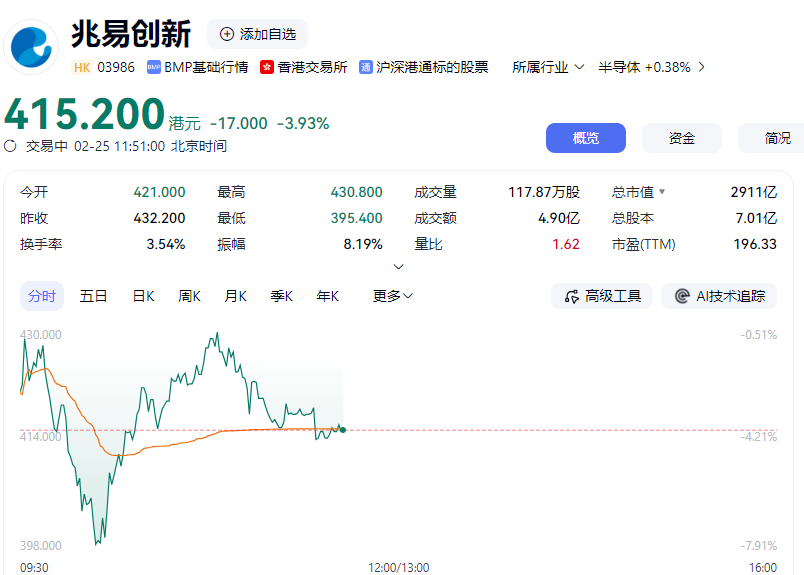This screenshot has height=575, width=804.
Task: Click the 沪深港通标的股票 label
Action: (x=432, y=67)
